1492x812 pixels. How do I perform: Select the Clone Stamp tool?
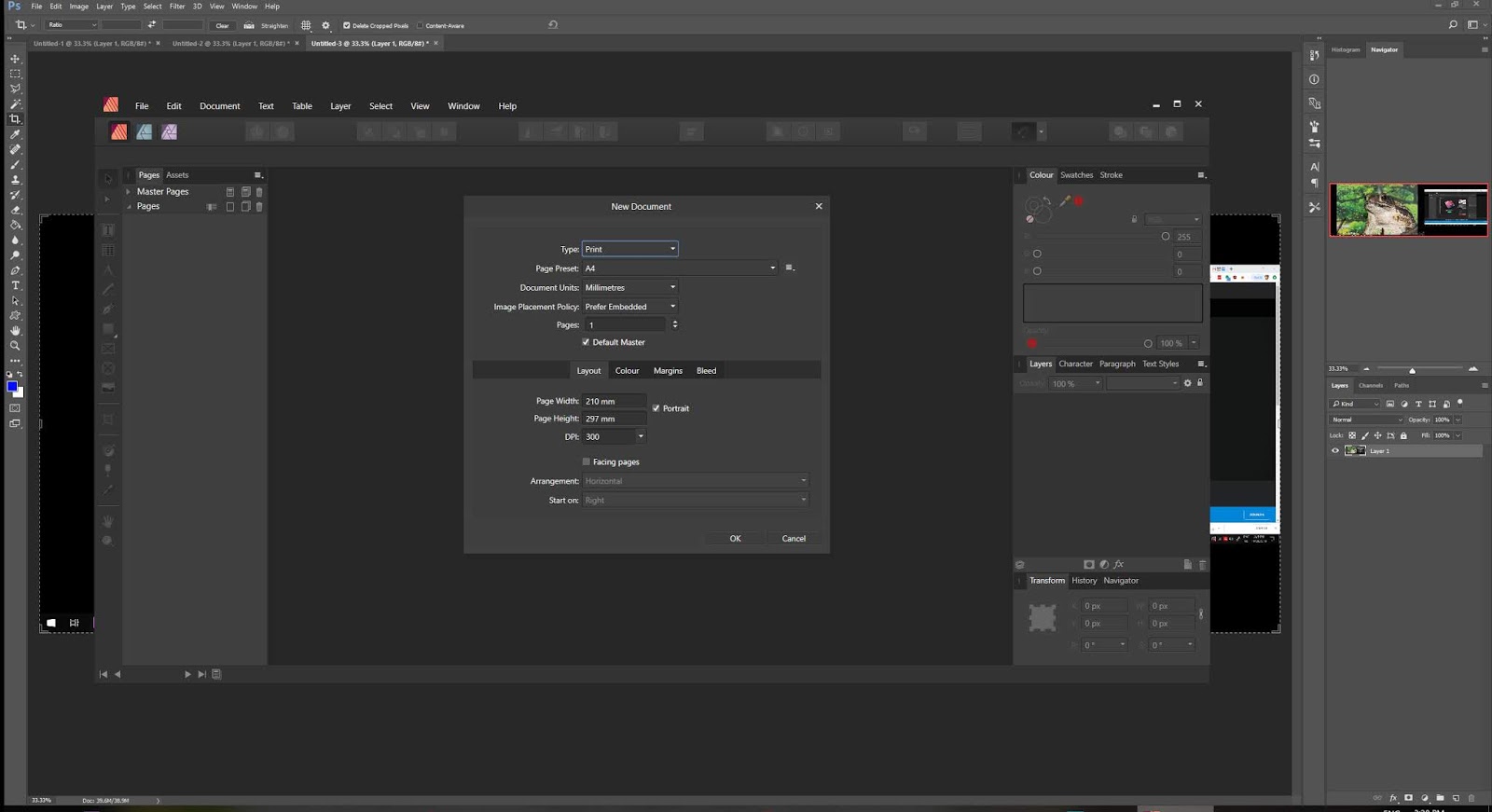pyautogui.click(x=15, y=180)
